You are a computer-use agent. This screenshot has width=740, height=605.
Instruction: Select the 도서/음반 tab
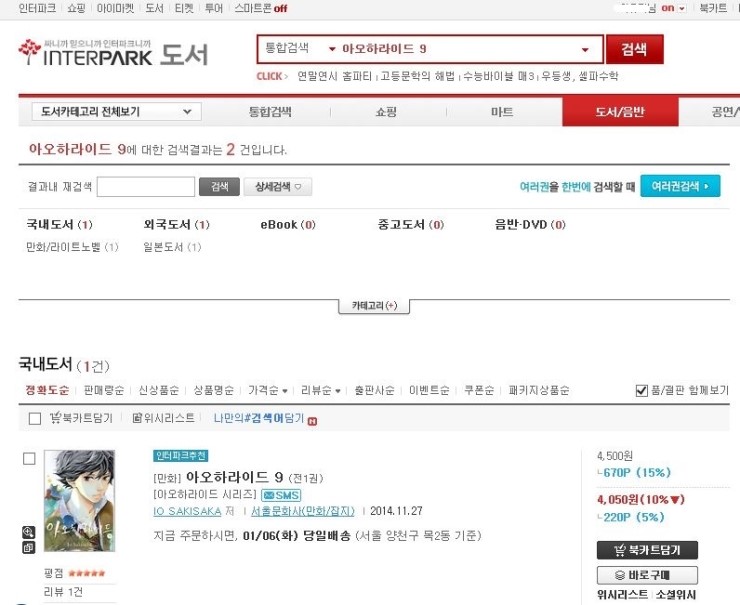pyautogui.click(x=620, y=112)
